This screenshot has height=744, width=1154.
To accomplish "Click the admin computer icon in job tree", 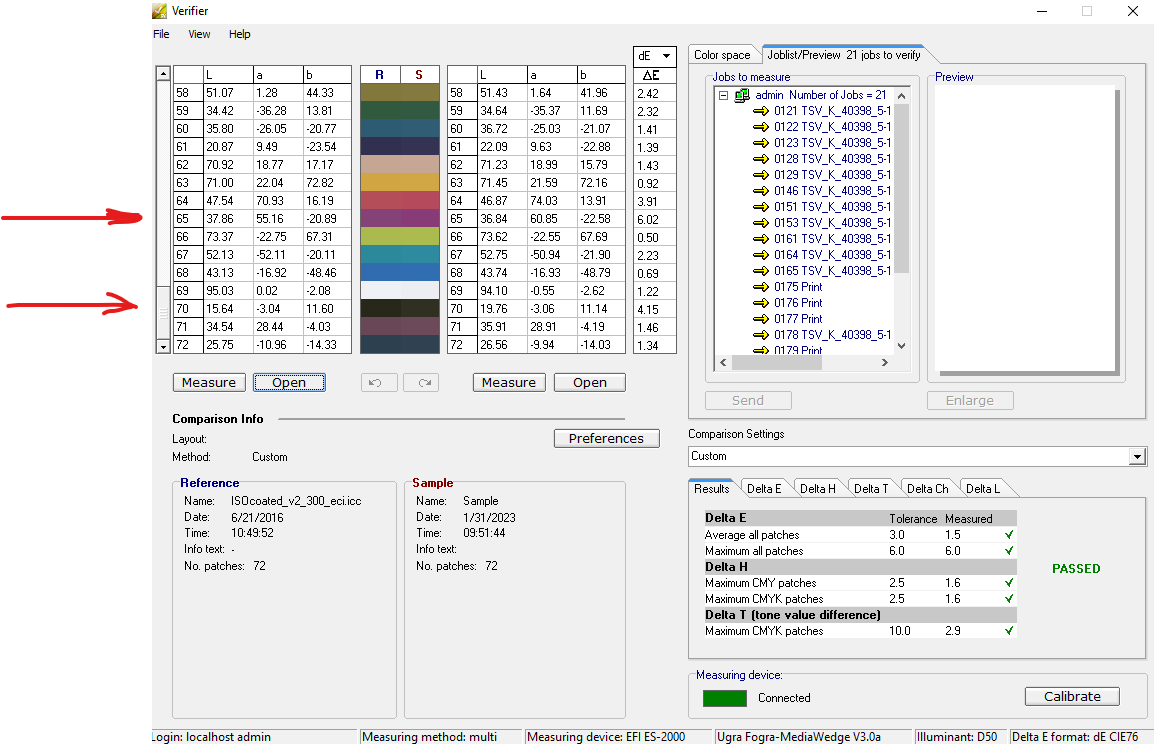I will coord(742,95).
